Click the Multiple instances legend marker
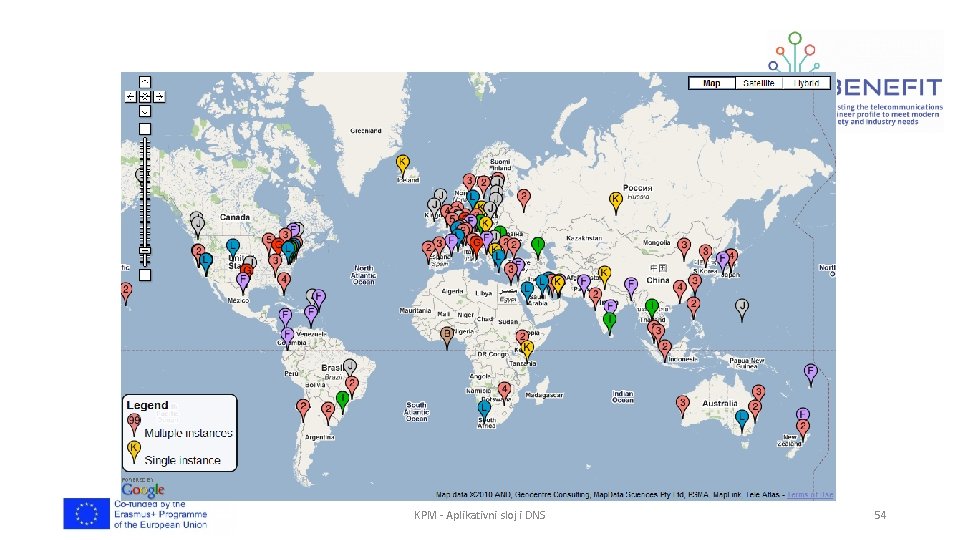This screenshot has height=540, width=960. (133, 424)
